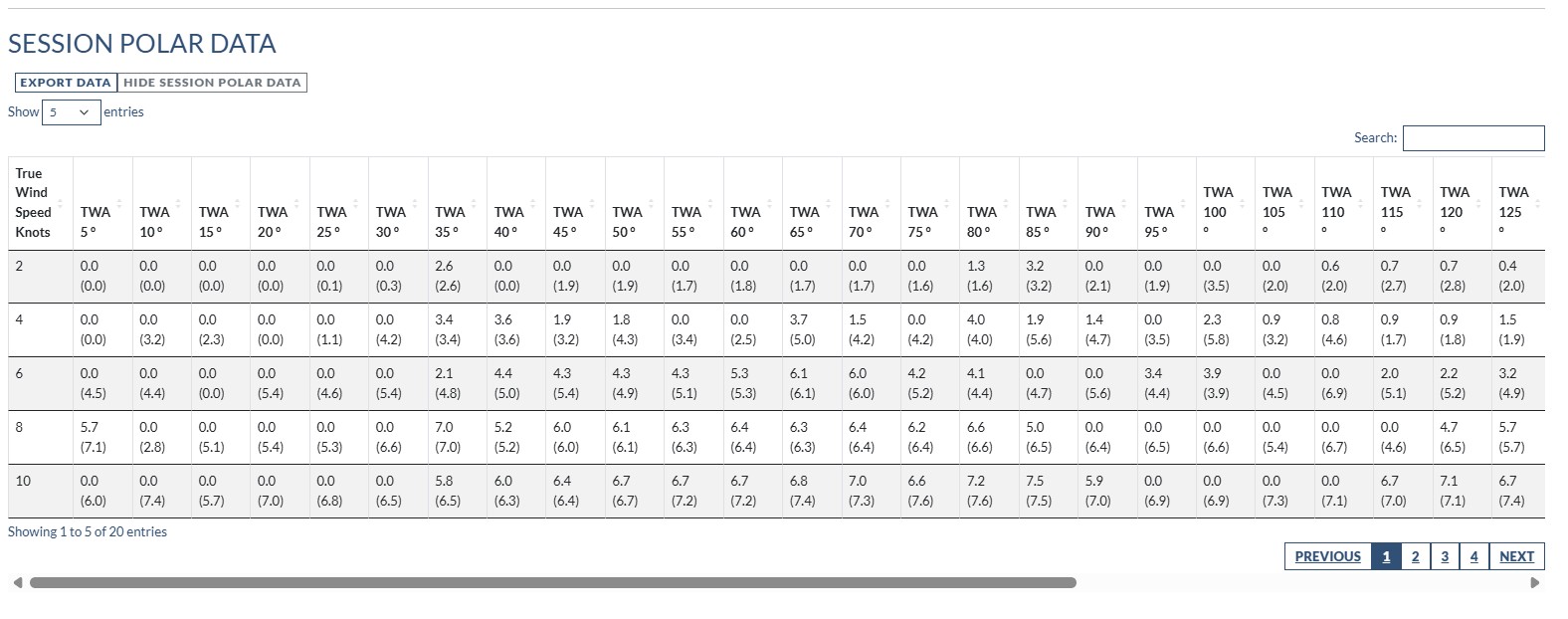1568x619 pixels.
Task: Click the Previous page button
Action: pos(1327,556)
